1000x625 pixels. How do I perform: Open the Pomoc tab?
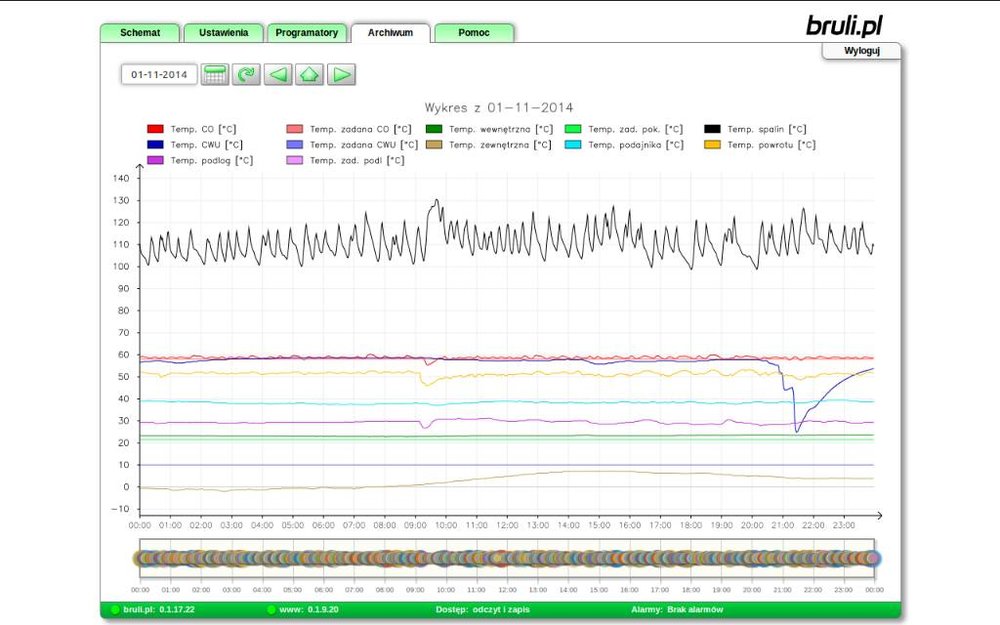474,33
